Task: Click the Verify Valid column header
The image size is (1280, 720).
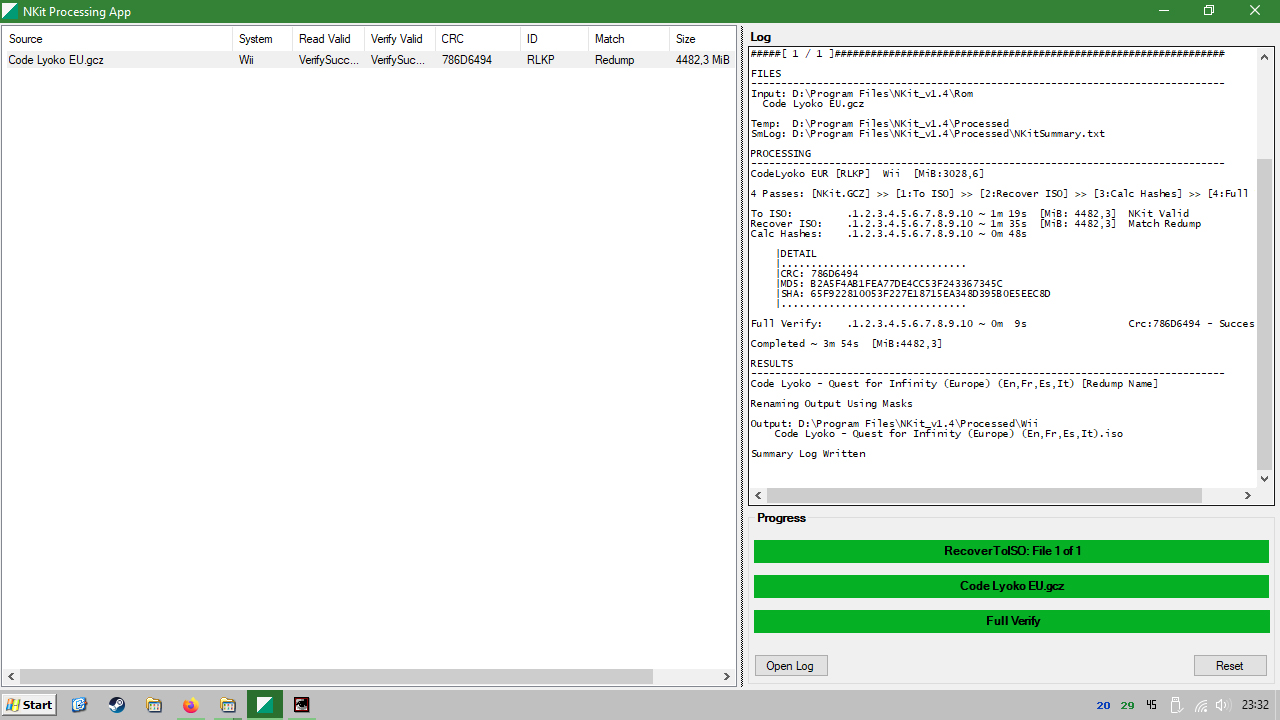Action: coord(400,39)
